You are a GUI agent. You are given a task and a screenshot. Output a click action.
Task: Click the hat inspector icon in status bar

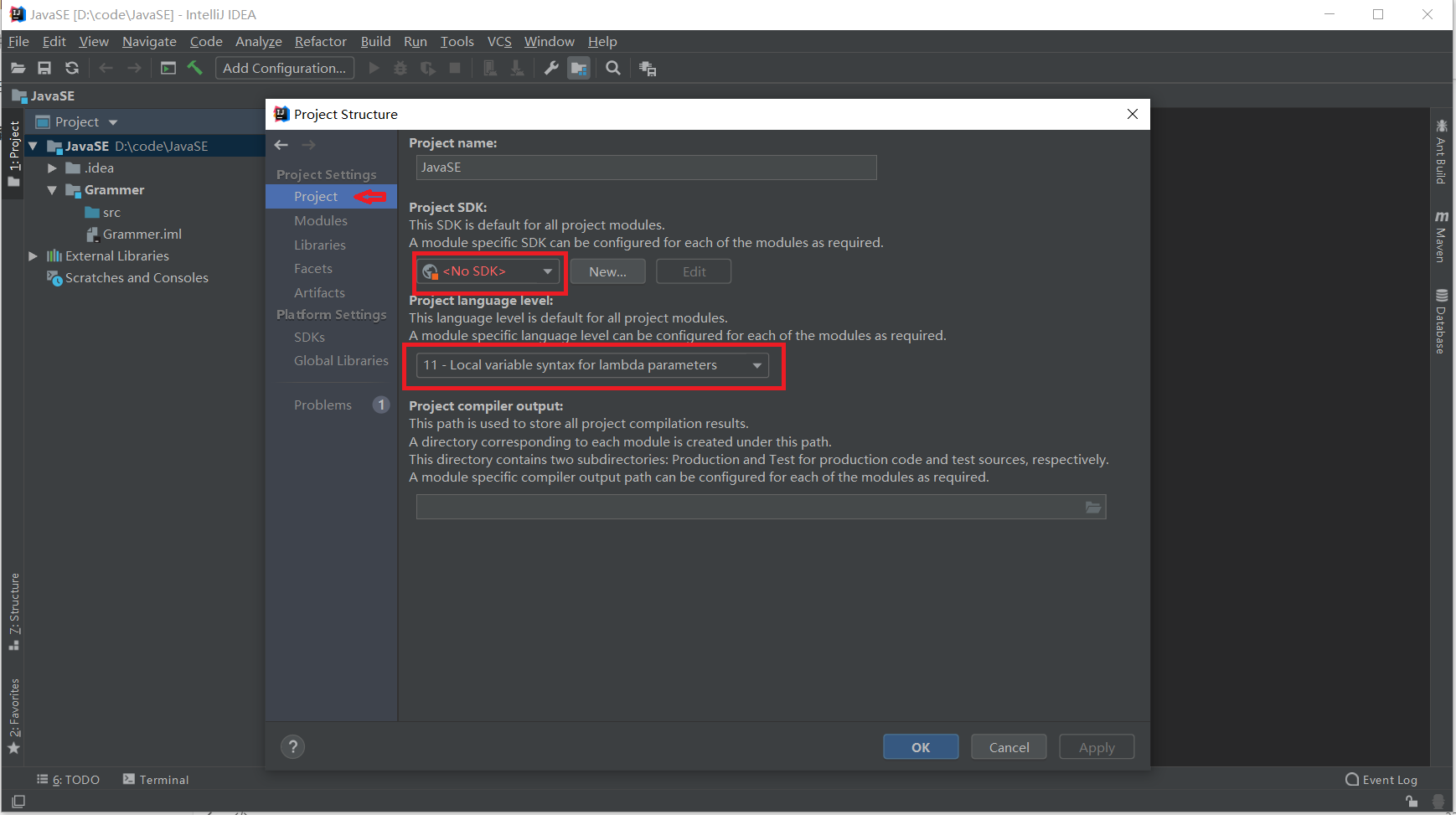1438,802
